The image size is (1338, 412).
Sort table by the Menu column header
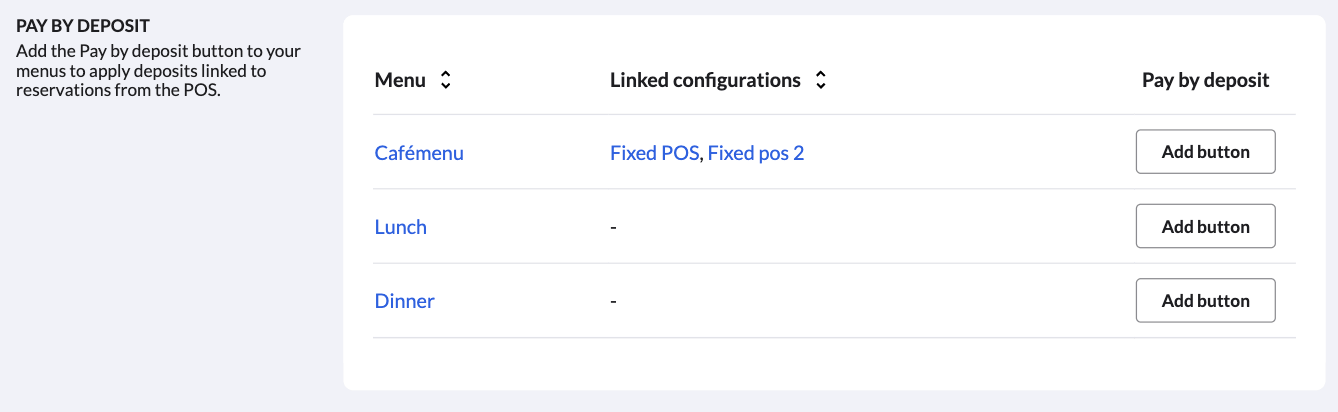pyautogui.click(x=400, y=80)
